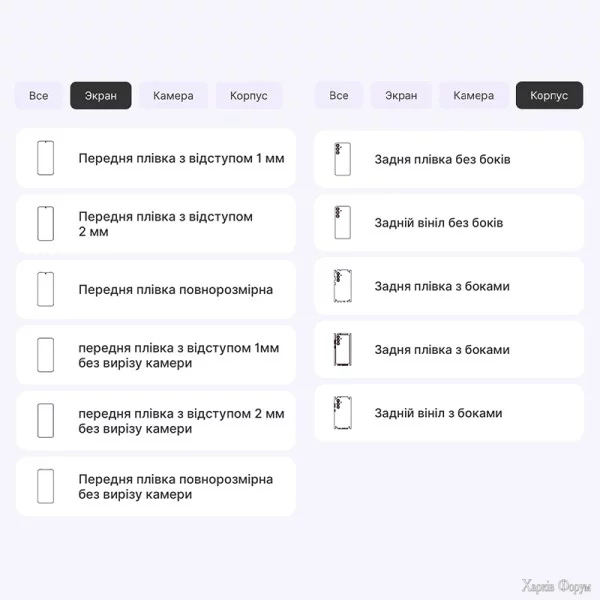Select 'передня плівка з відступом 2 мм без вирізу камери'

[x=181, y=421]
